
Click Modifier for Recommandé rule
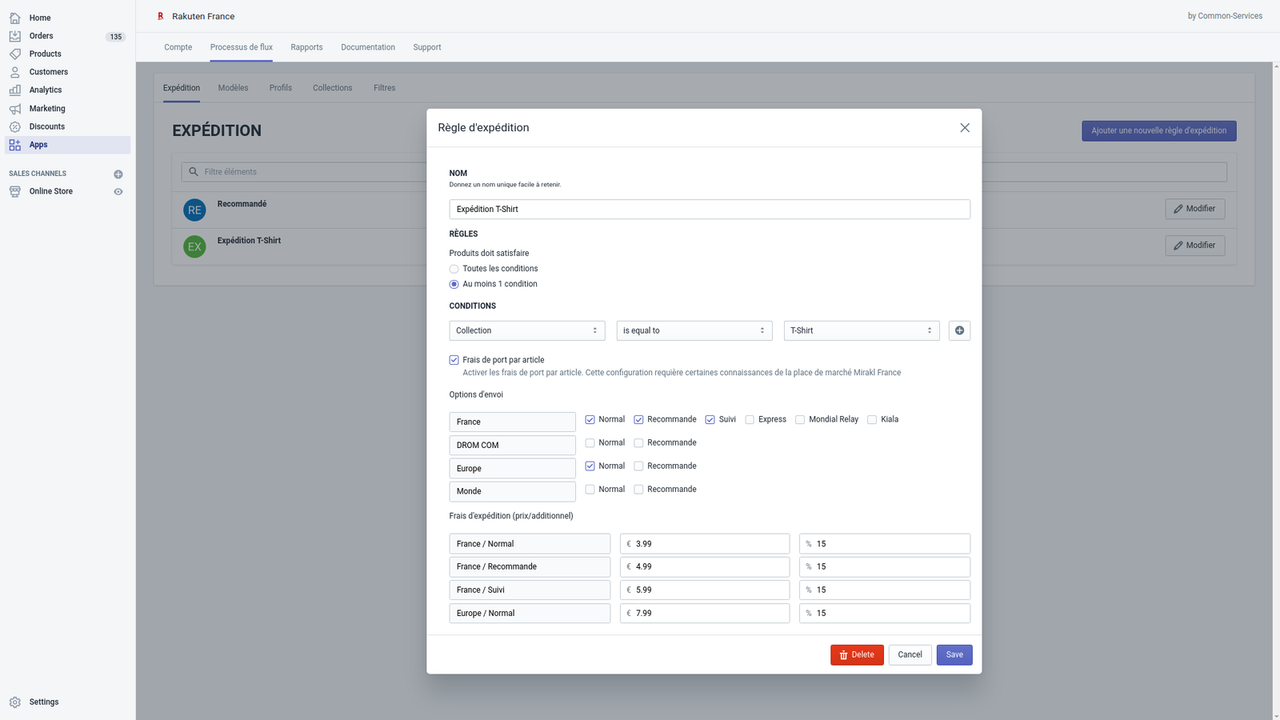1195,209
